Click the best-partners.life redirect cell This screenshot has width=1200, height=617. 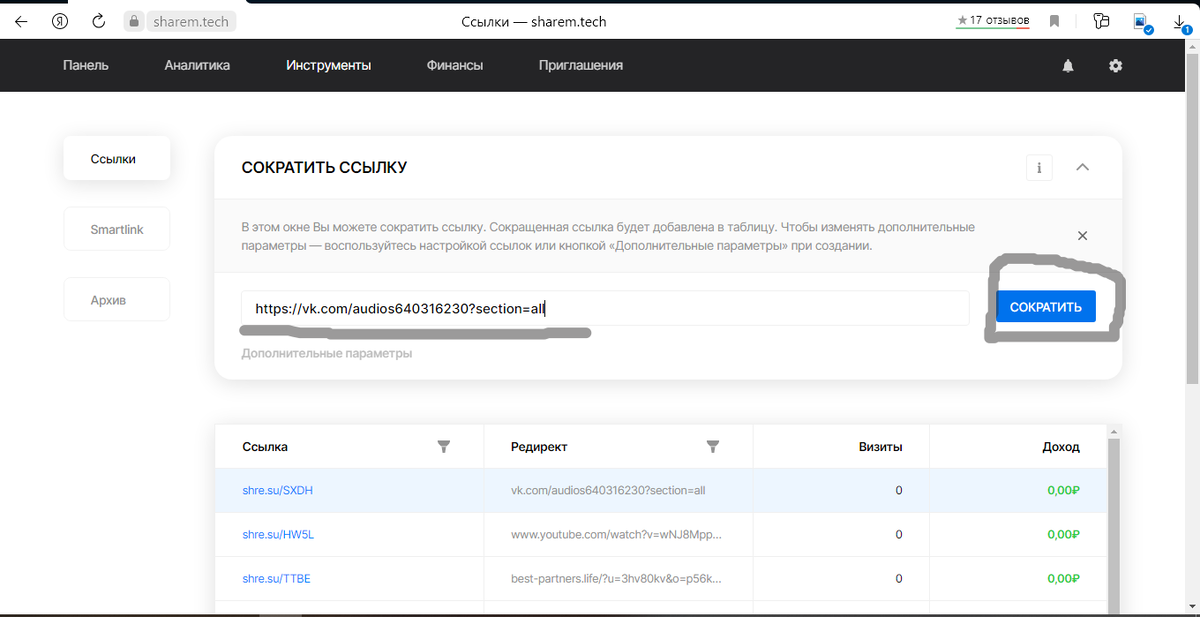tap(615, 579)
